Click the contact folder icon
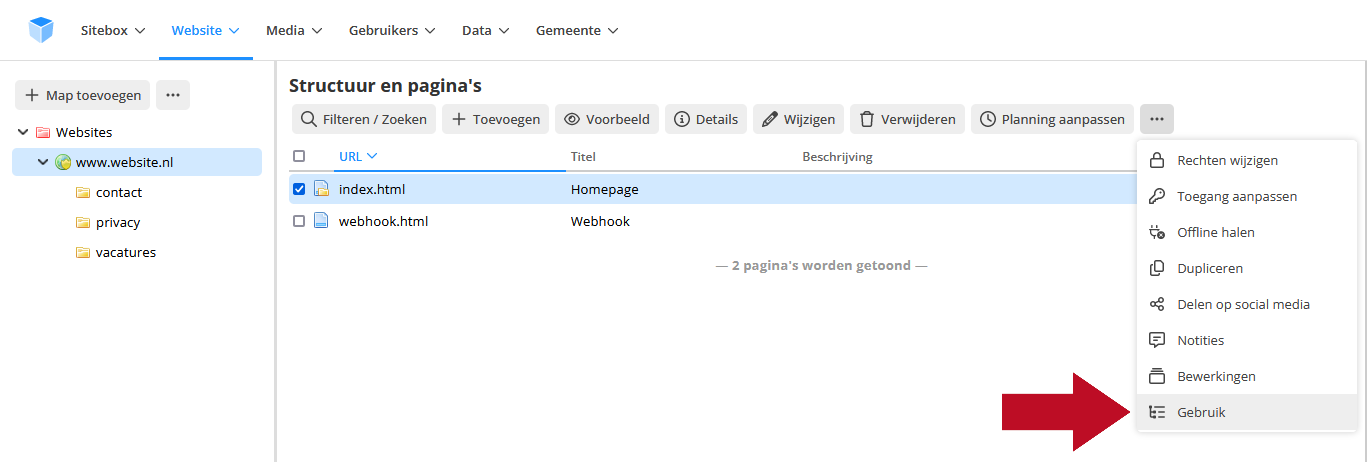Viewport: 1367px width, 462px height. coord(83,192)
